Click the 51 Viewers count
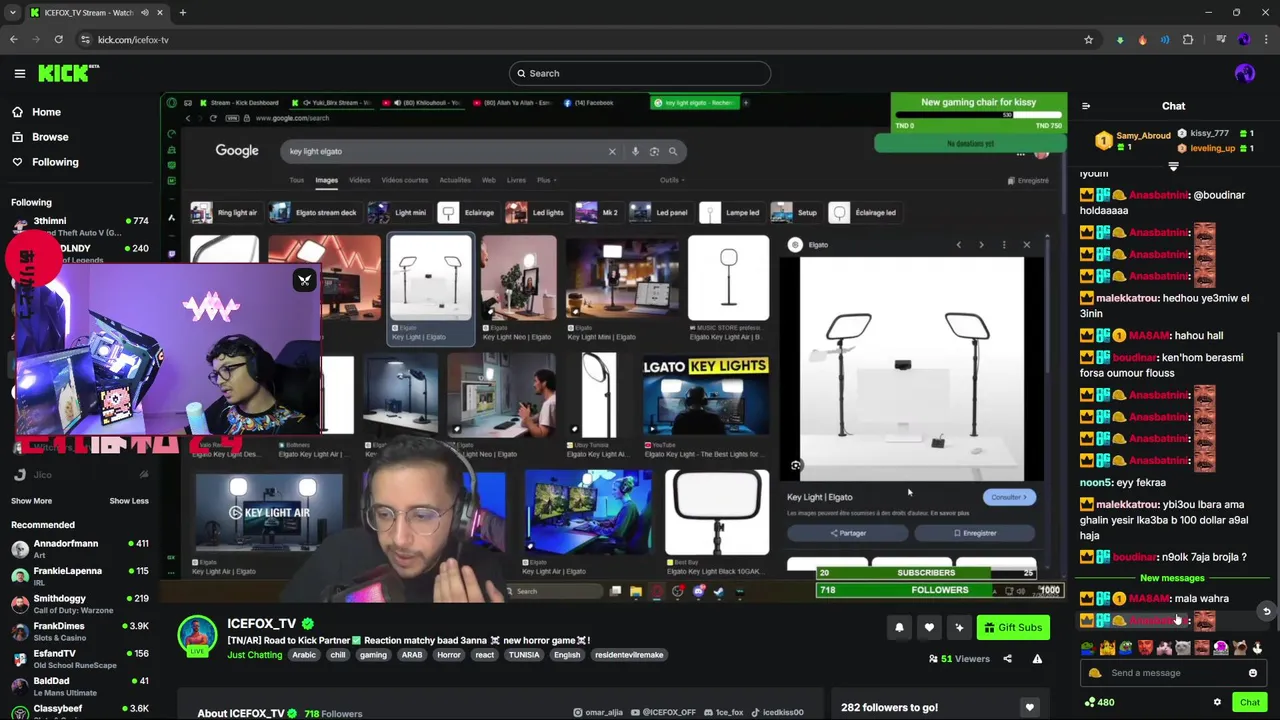 pyautogui.click(x=959, y=658)
